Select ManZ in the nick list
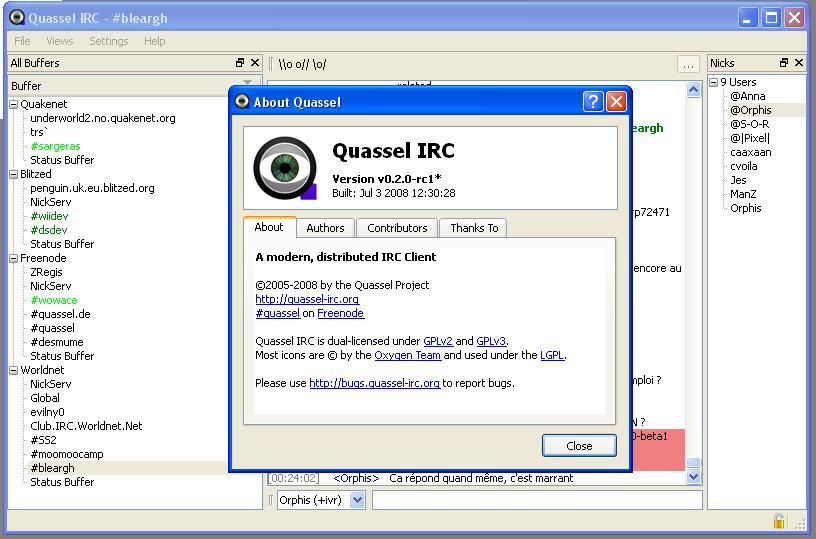The image size is (816, 539). 743,194
